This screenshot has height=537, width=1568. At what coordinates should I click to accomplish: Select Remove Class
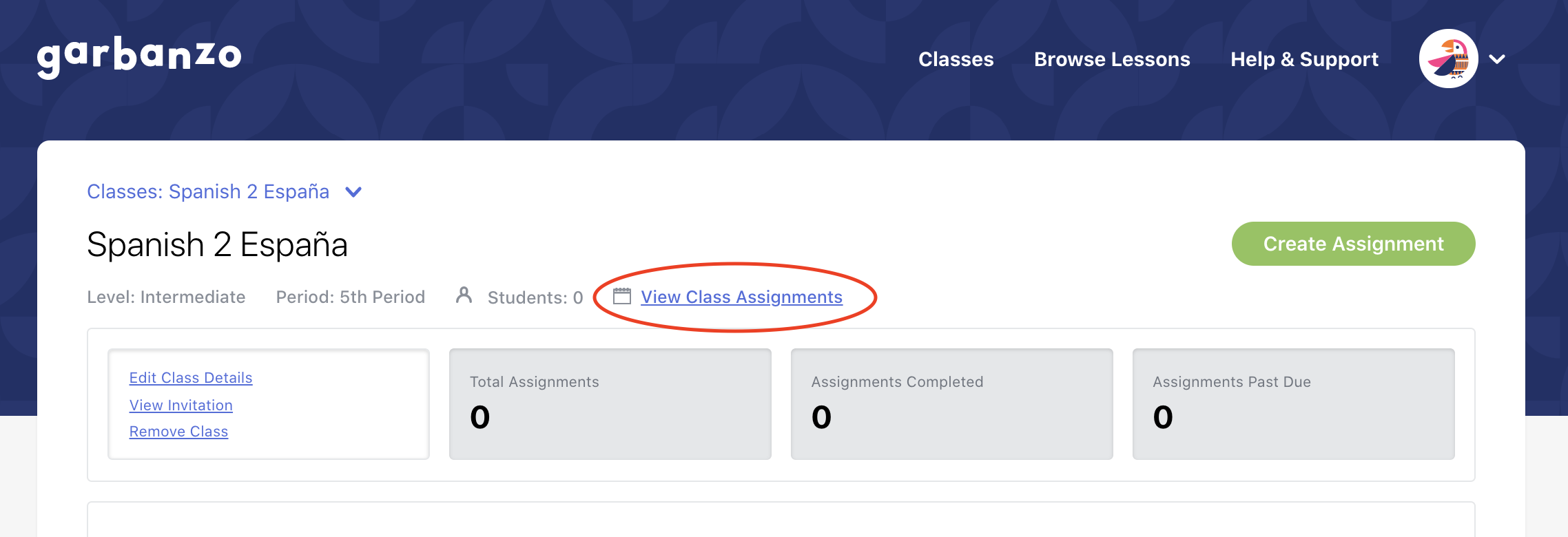179,431
